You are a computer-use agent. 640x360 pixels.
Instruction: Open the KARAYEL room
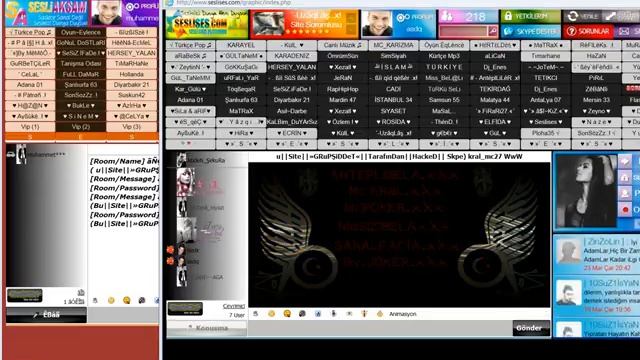coord(241,45)
